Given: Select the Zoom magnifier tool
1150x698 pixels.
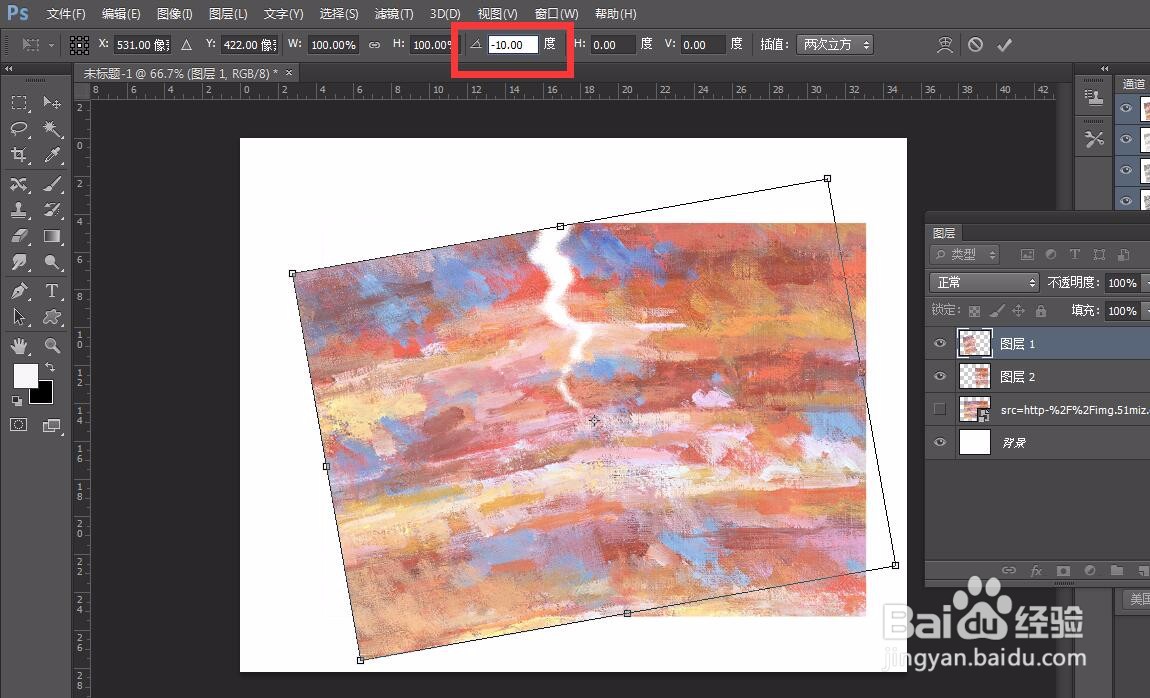Looking at the screenshot, I should (x=51, y=345).
